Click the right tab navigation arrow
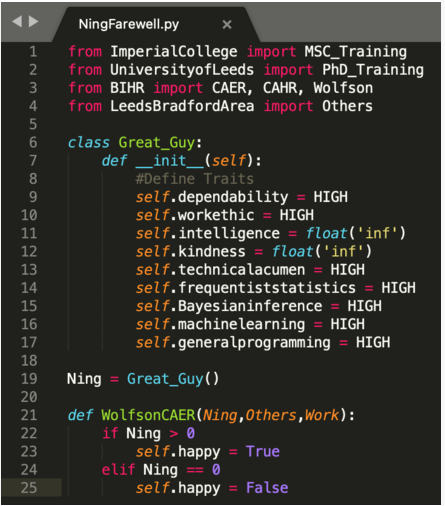 click(33, 22)
